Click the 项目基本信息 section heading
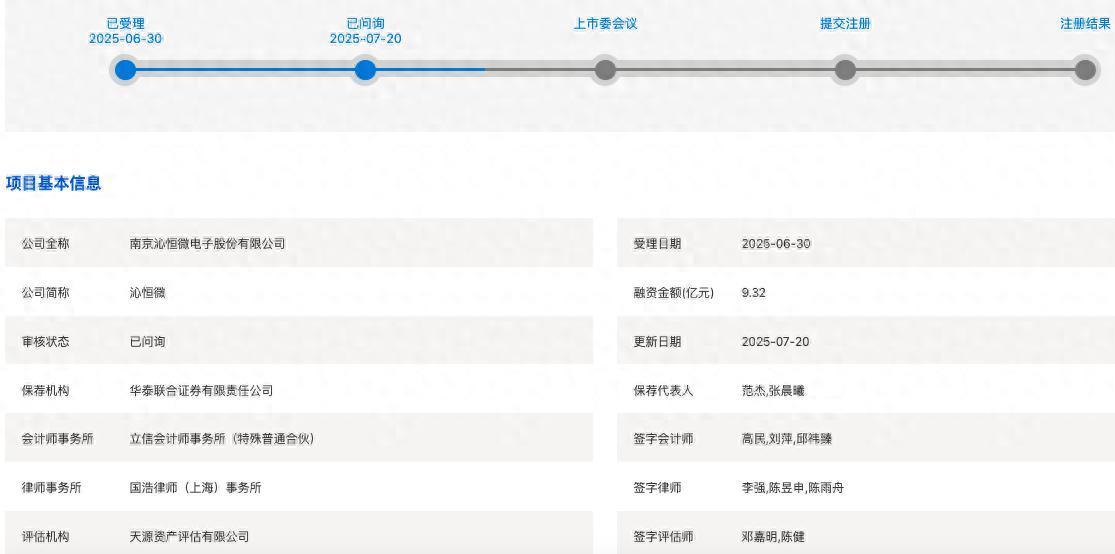This screenshot has height=554, width=1115. click(x=53, y=183)
